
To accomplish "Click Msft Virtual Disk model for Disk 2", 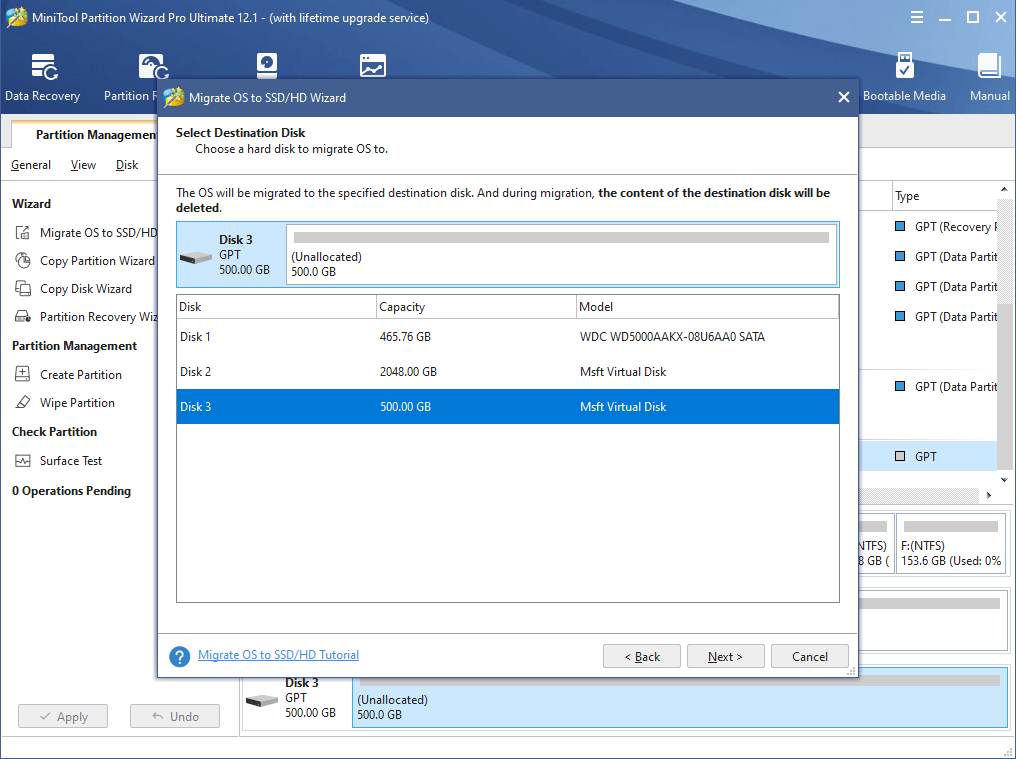I will pos(623,371).
